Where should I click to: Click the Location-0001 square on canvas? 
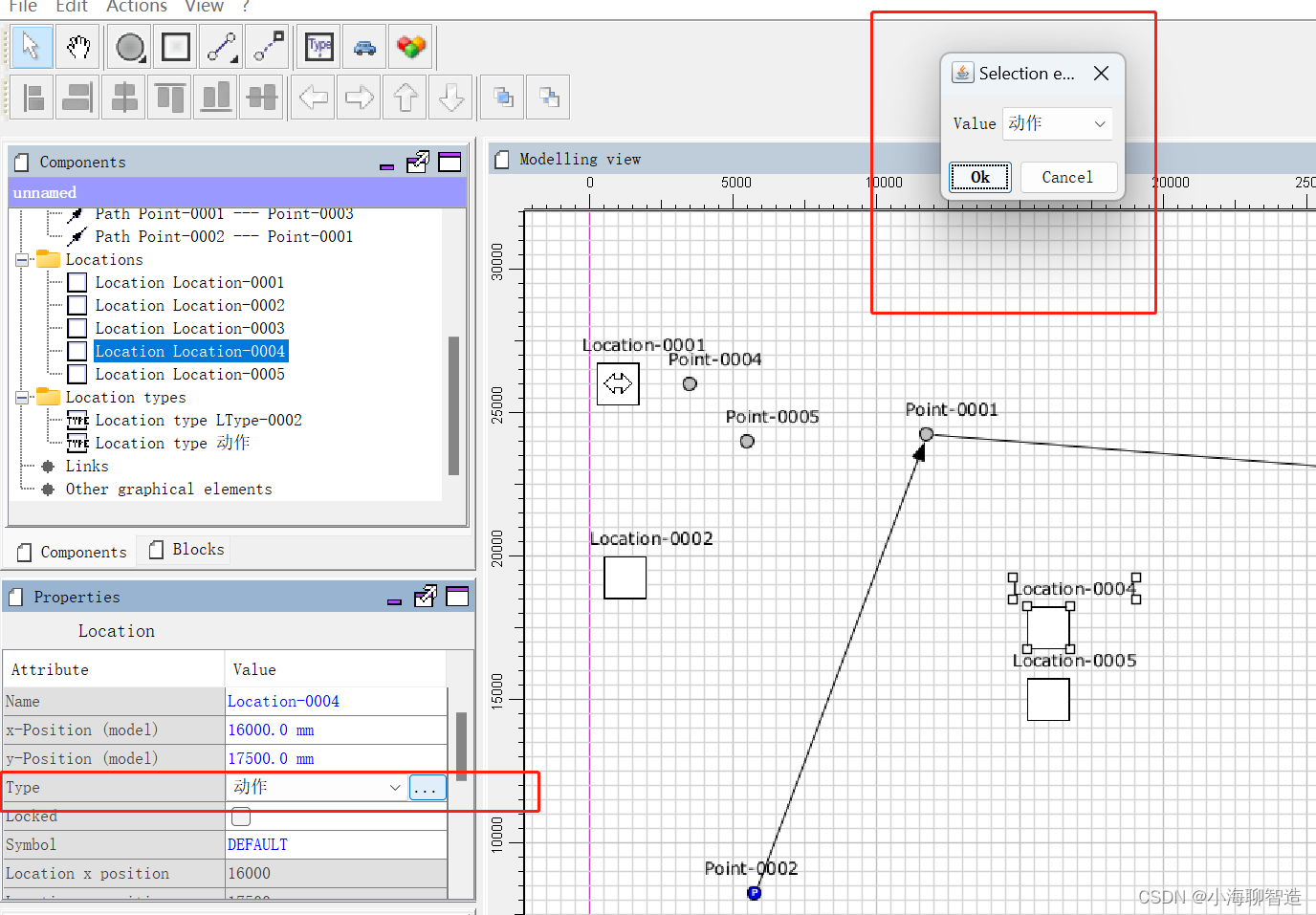618,384
